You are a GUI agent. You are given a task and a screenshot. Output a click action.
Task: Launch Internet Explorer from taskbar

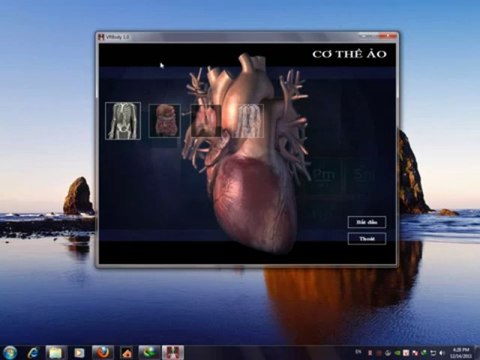click(x=33, y=353)
